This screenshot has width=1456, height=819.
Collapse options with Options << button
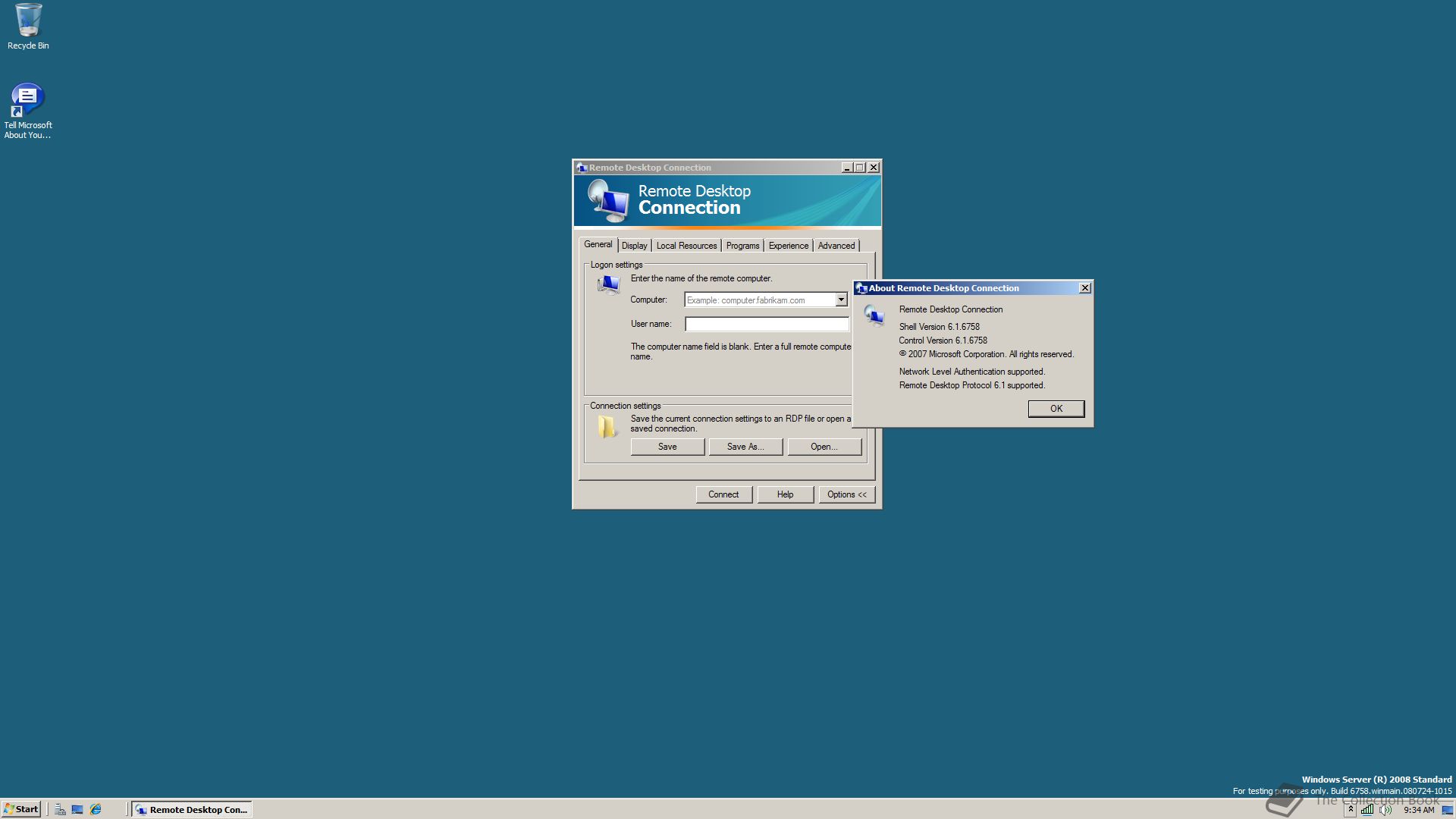[x=847, y=494]
